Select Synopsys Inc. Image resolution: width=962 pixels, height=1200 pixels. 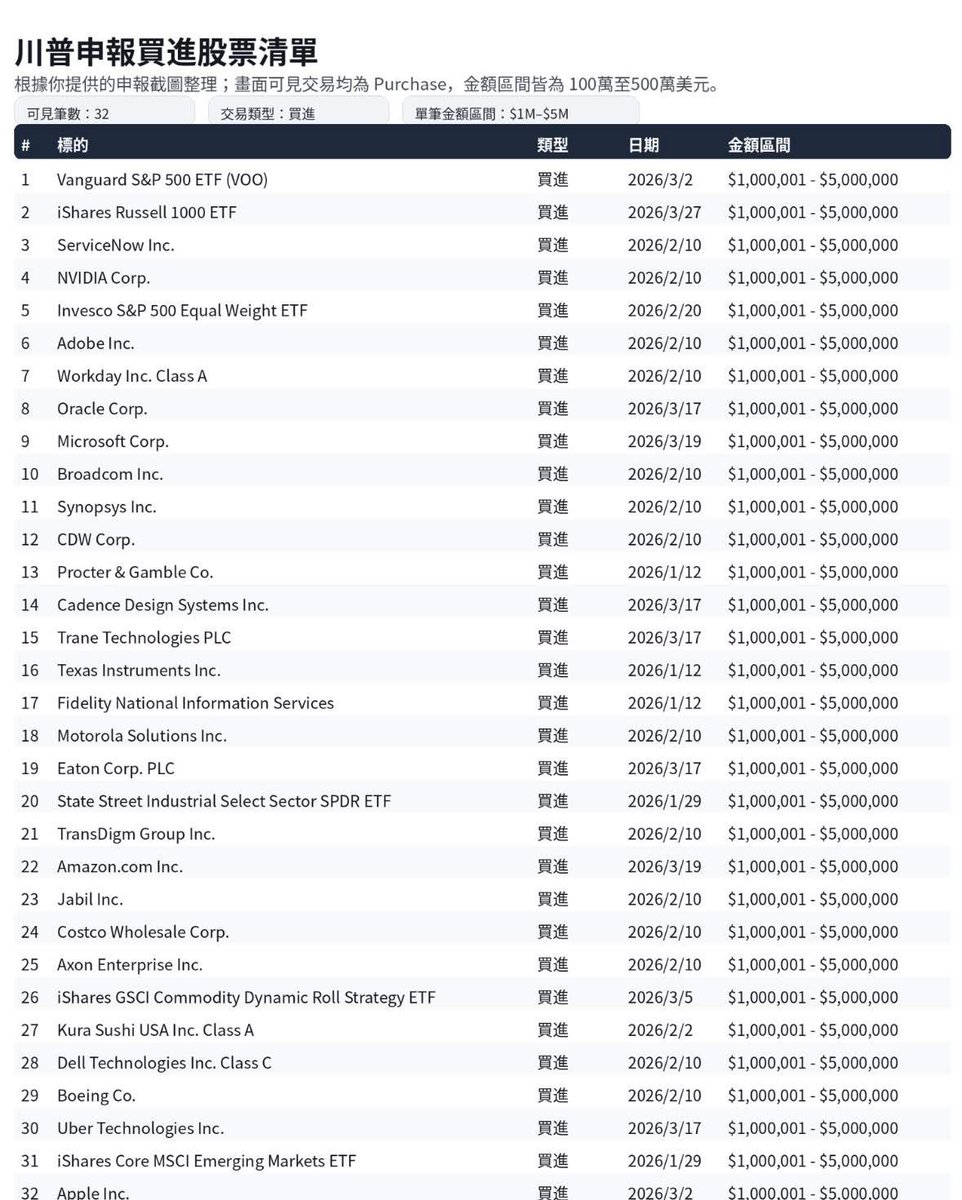point(107,507)
